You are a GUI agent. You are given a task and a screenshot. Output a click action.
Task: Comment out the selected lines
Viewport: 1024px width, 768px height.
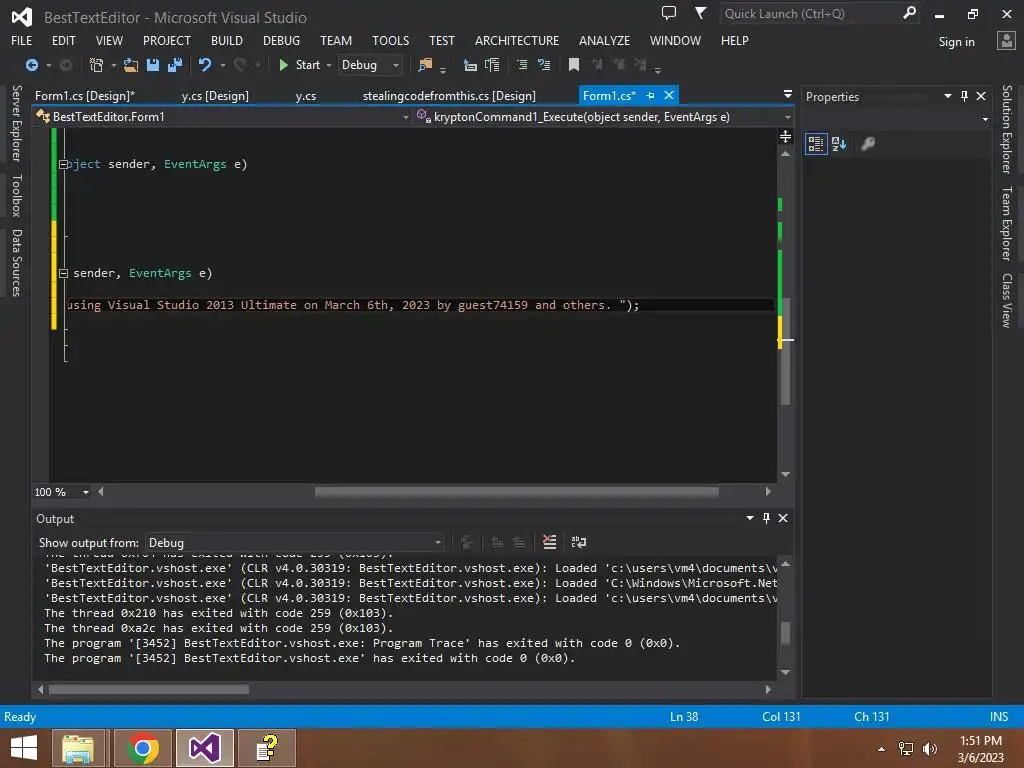pyautogui.click(x=522, y=65)
